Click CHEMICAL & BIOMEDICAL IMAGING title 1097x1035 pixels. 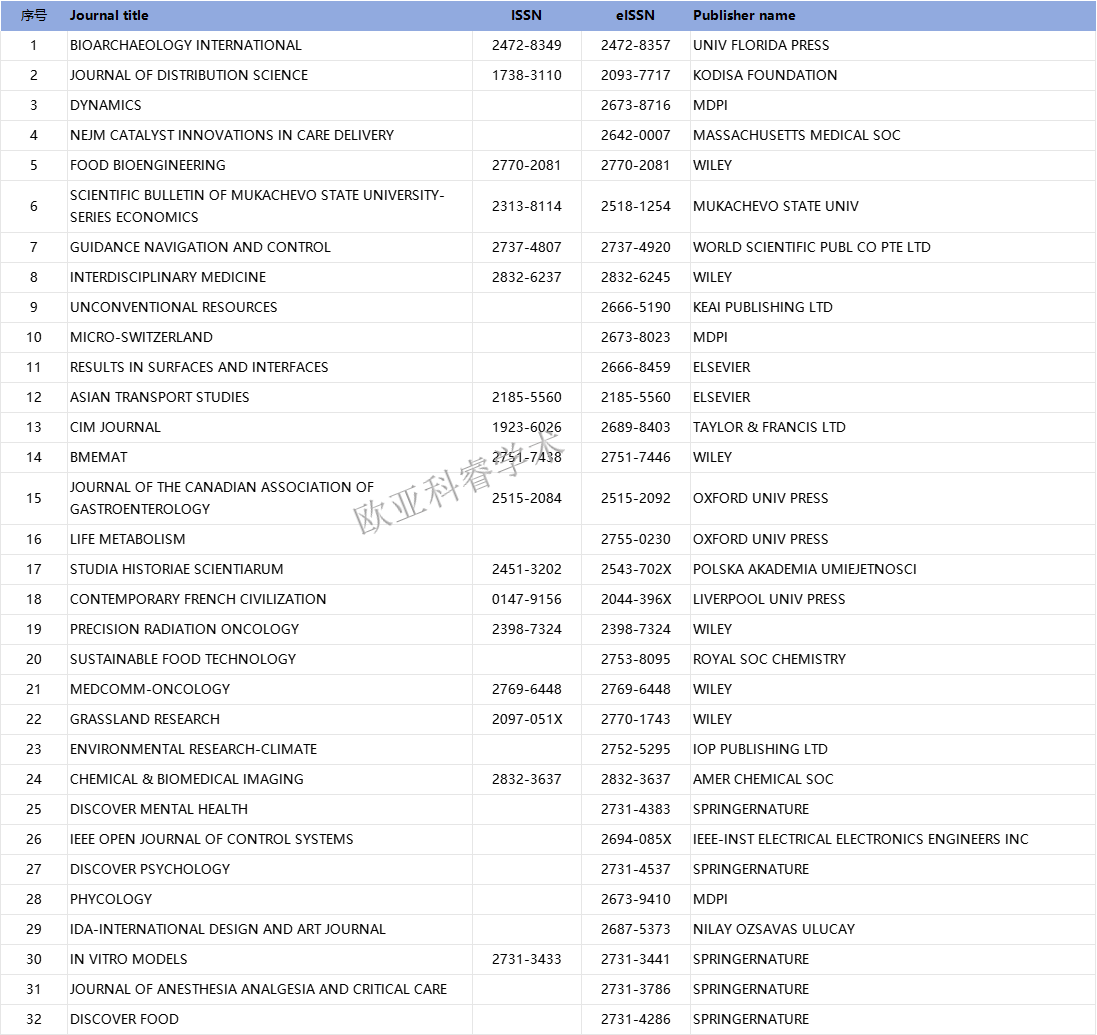coord(187,781)
